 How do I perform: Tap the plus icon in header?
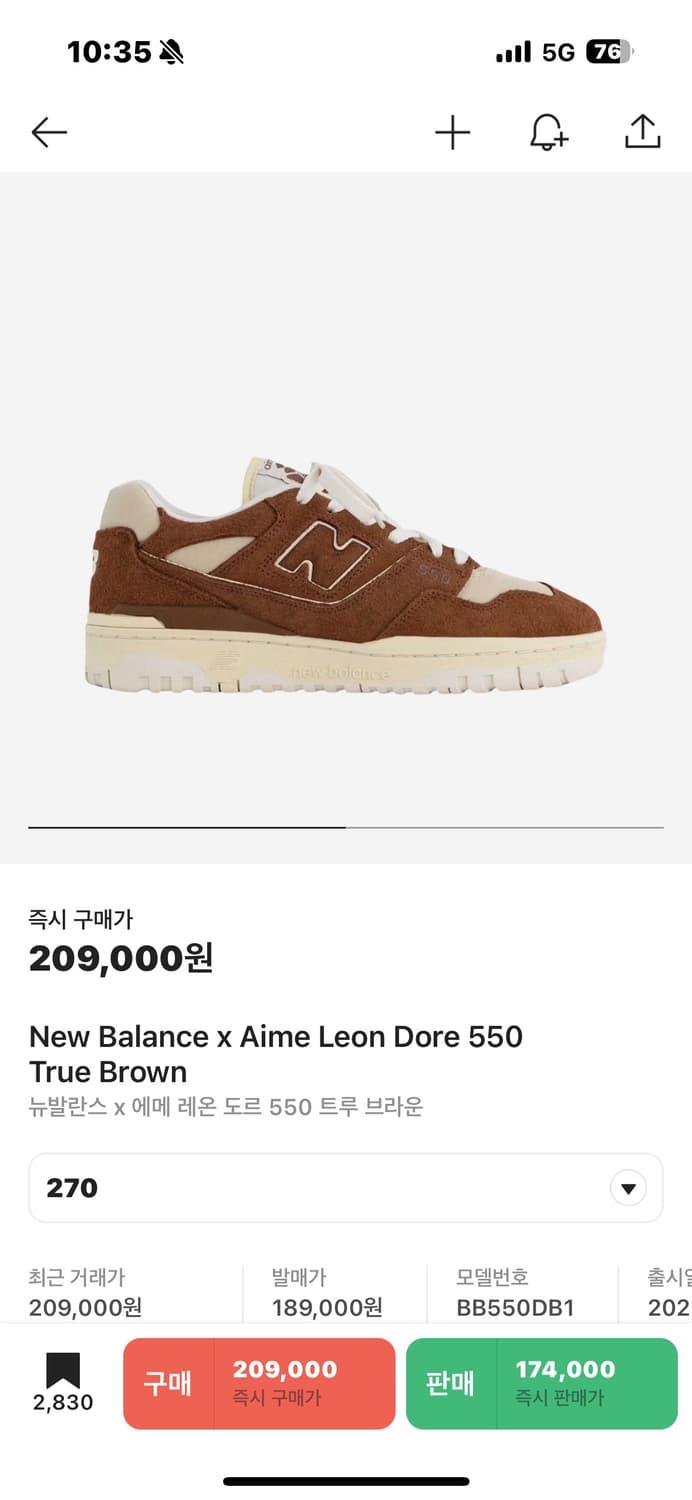point(452,132)
